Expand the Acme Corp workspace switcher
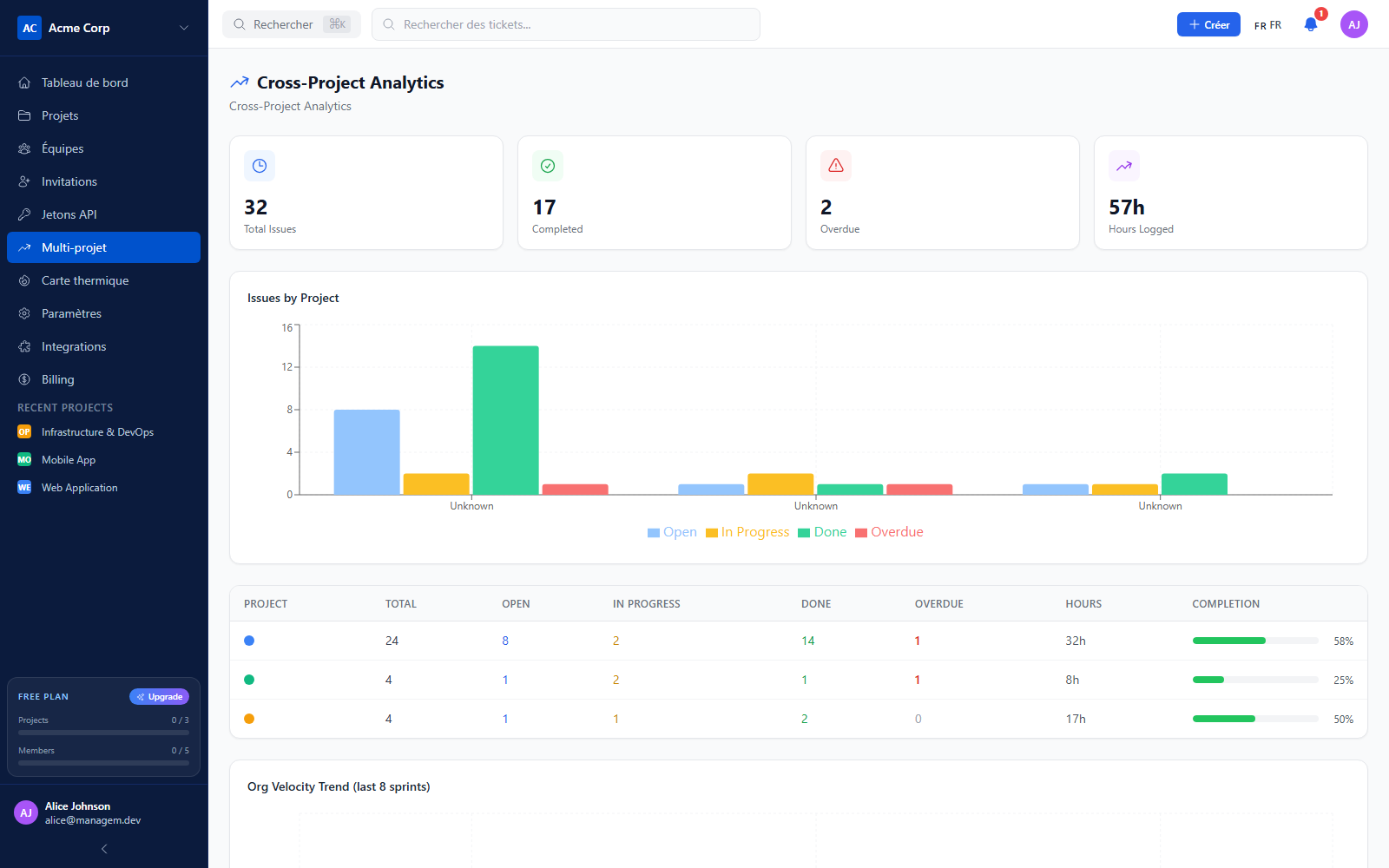 pos(104,28)
